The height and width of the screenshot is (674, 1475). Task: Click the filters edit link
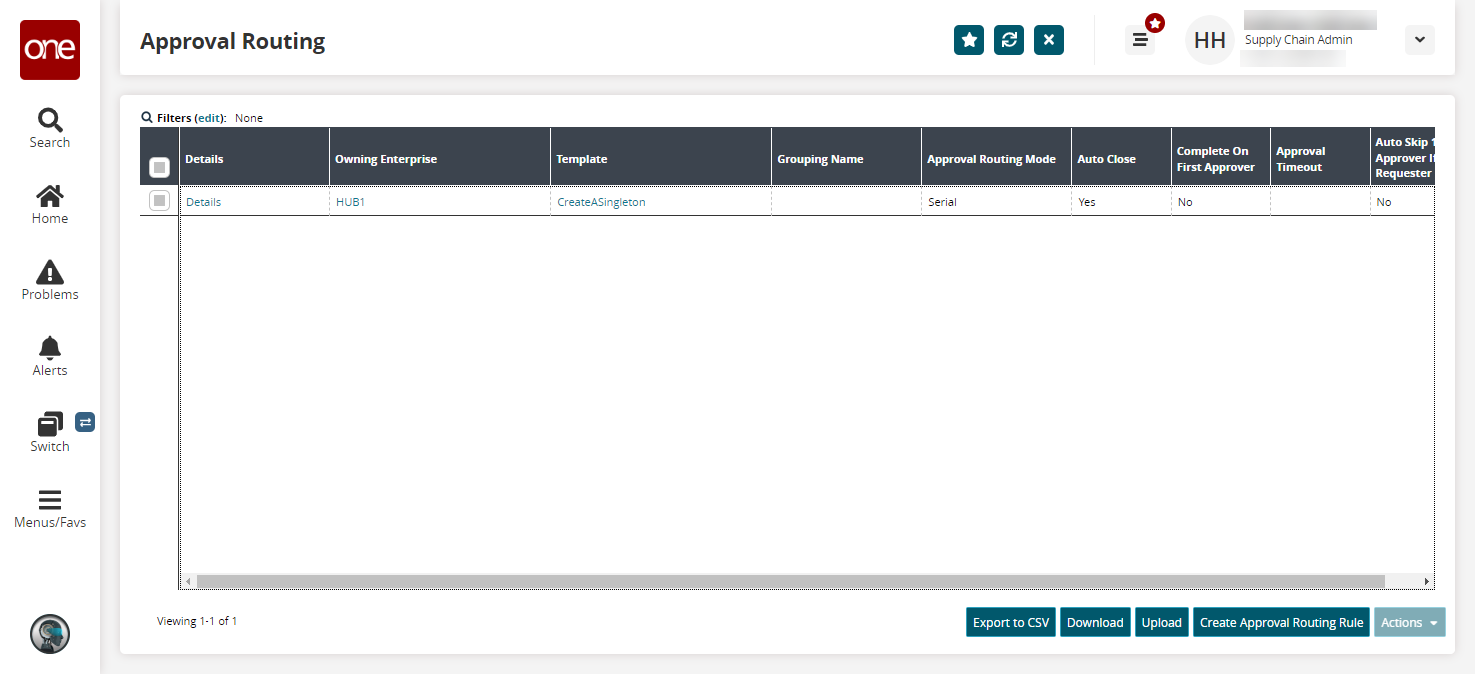click(210, 118)
